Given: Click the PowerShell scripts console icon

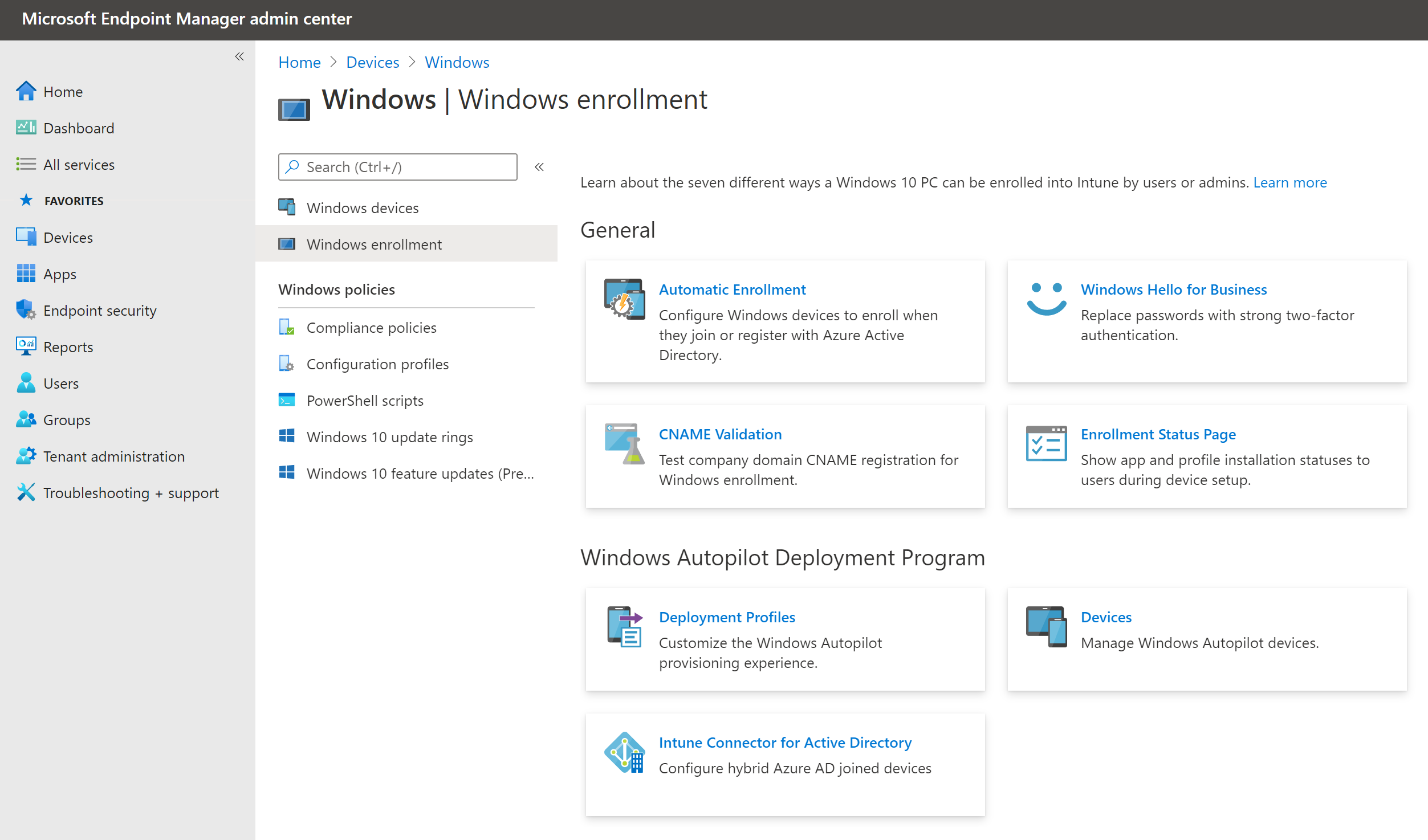Looking at the screenshot, I should tap(287, 400).
